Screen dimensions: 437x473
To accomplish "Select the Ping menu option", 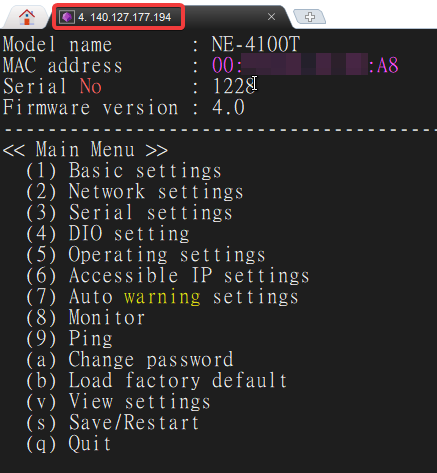I will tap(69, 339).
